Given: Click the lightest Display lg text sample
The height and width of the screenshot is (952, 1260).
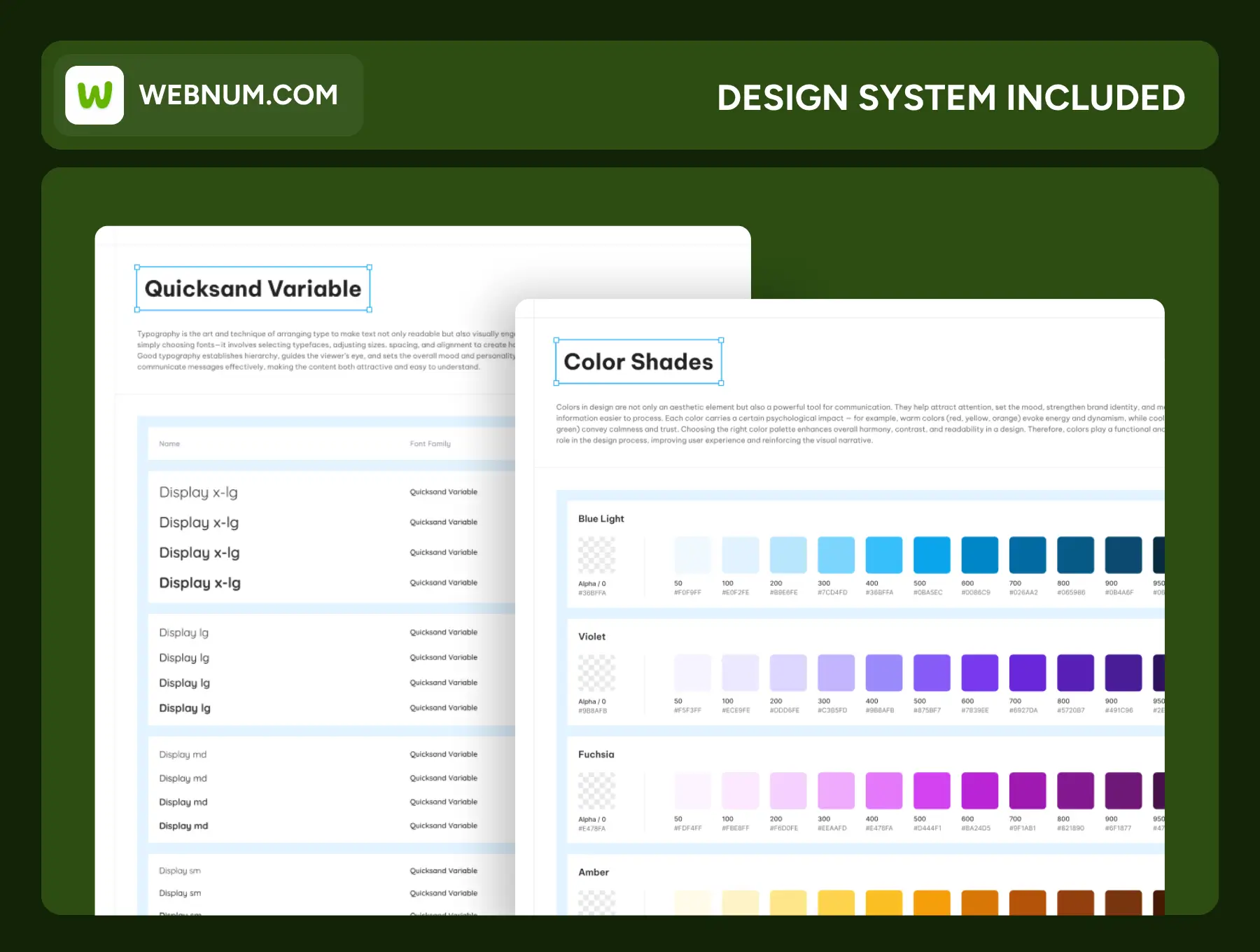Looking at the screenshot, I should pos(183,633).
